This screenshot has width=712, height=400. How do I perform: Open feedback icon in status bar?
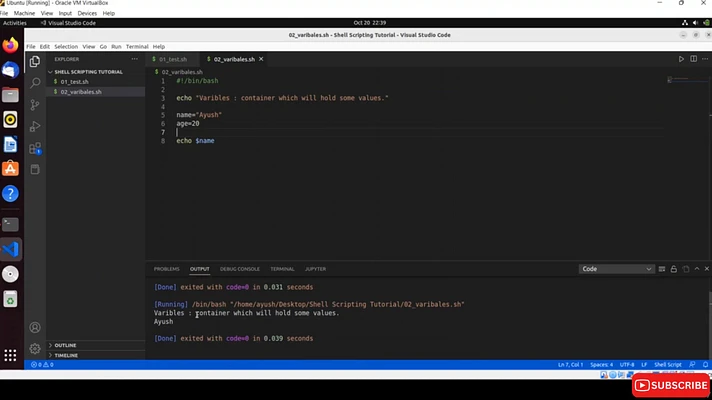[692, 365]
